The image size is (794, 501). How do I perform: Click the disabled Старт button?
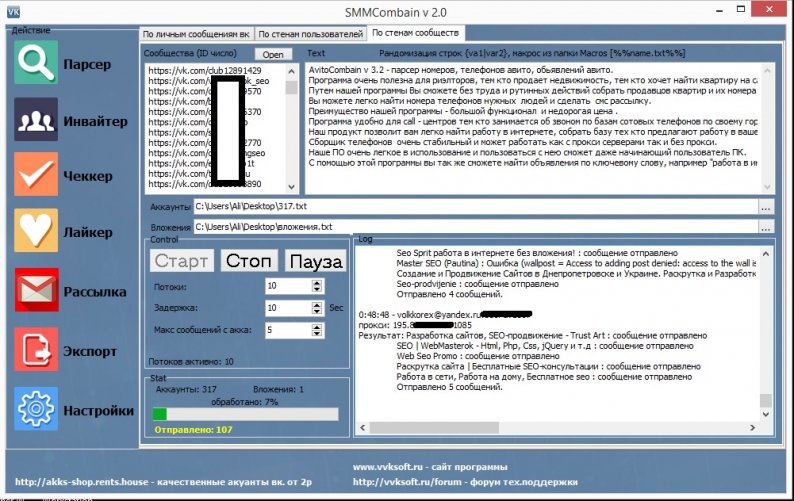(x=181, y=261)
